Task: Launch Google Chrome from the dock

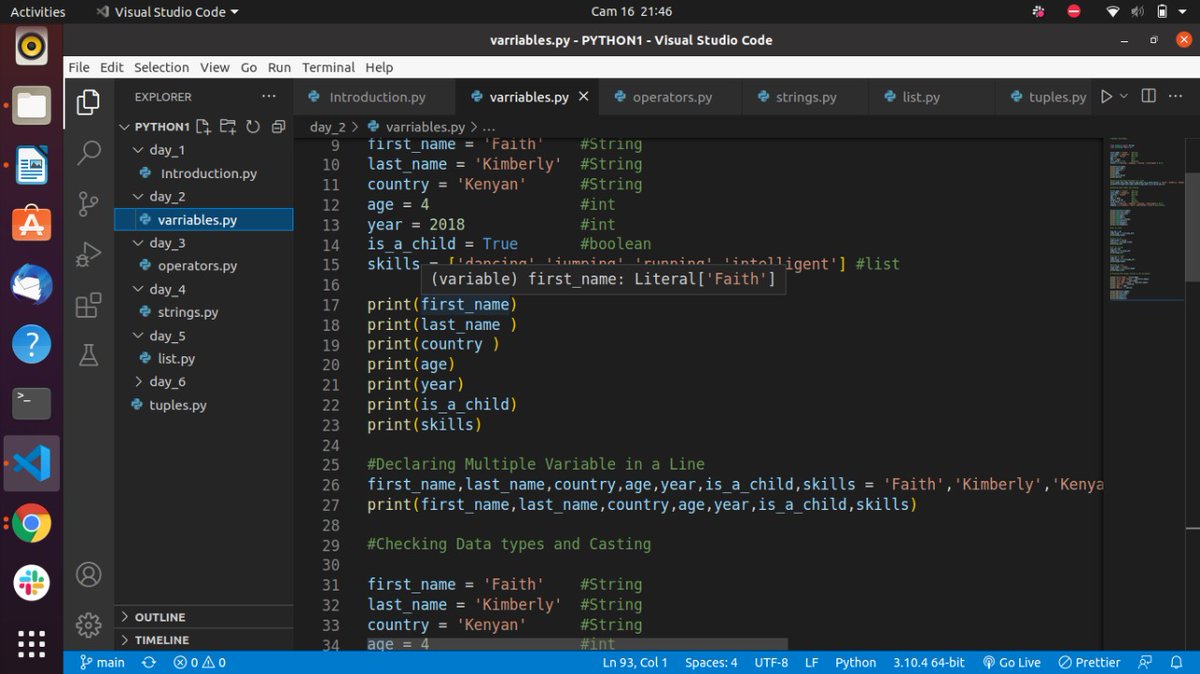Action: [x=31, y=523]
